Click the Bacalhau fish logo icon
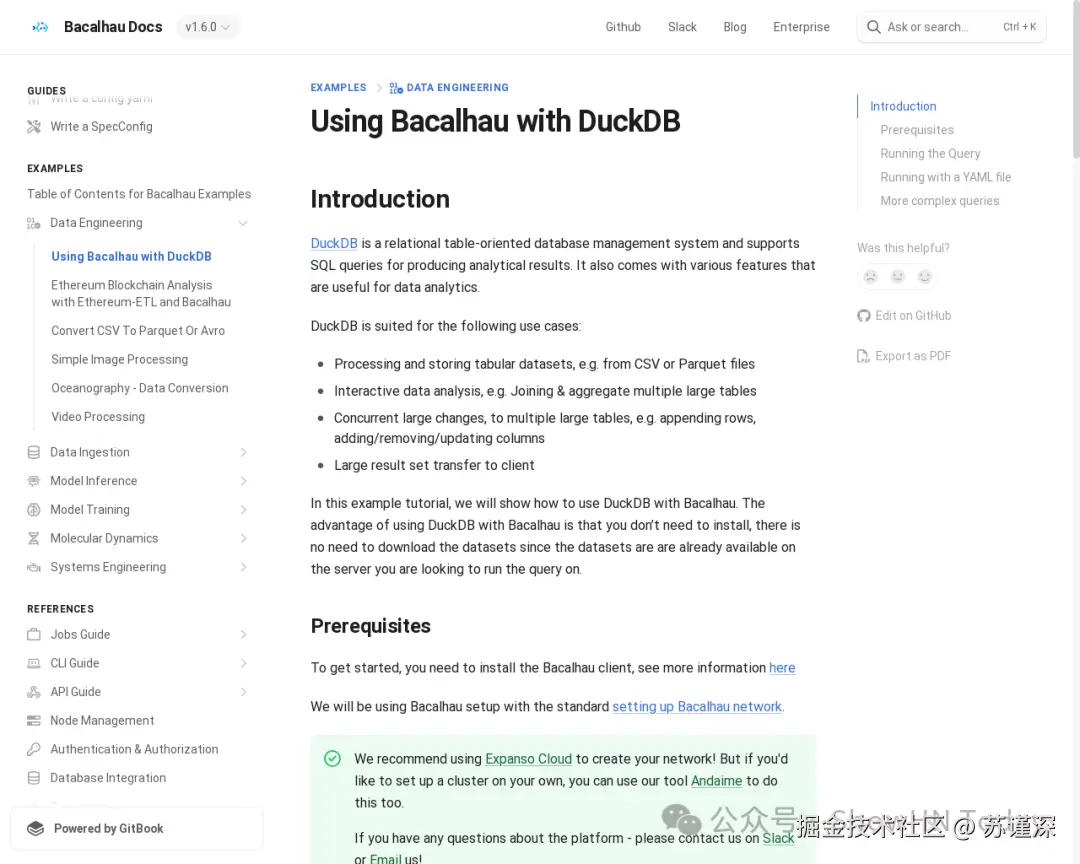This screenshot has width=1080, height=864. pos(40,27)
